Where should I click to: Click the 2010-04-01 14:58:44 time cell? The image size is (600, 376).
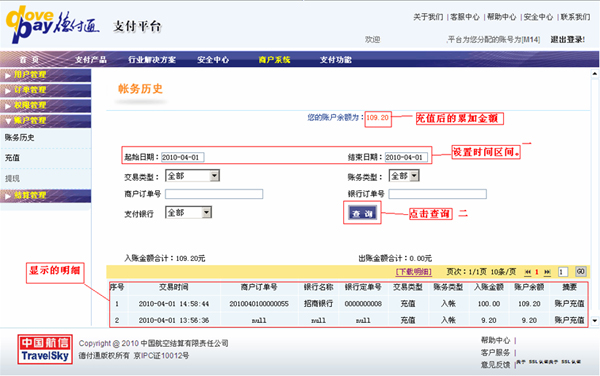coord(174,304)
